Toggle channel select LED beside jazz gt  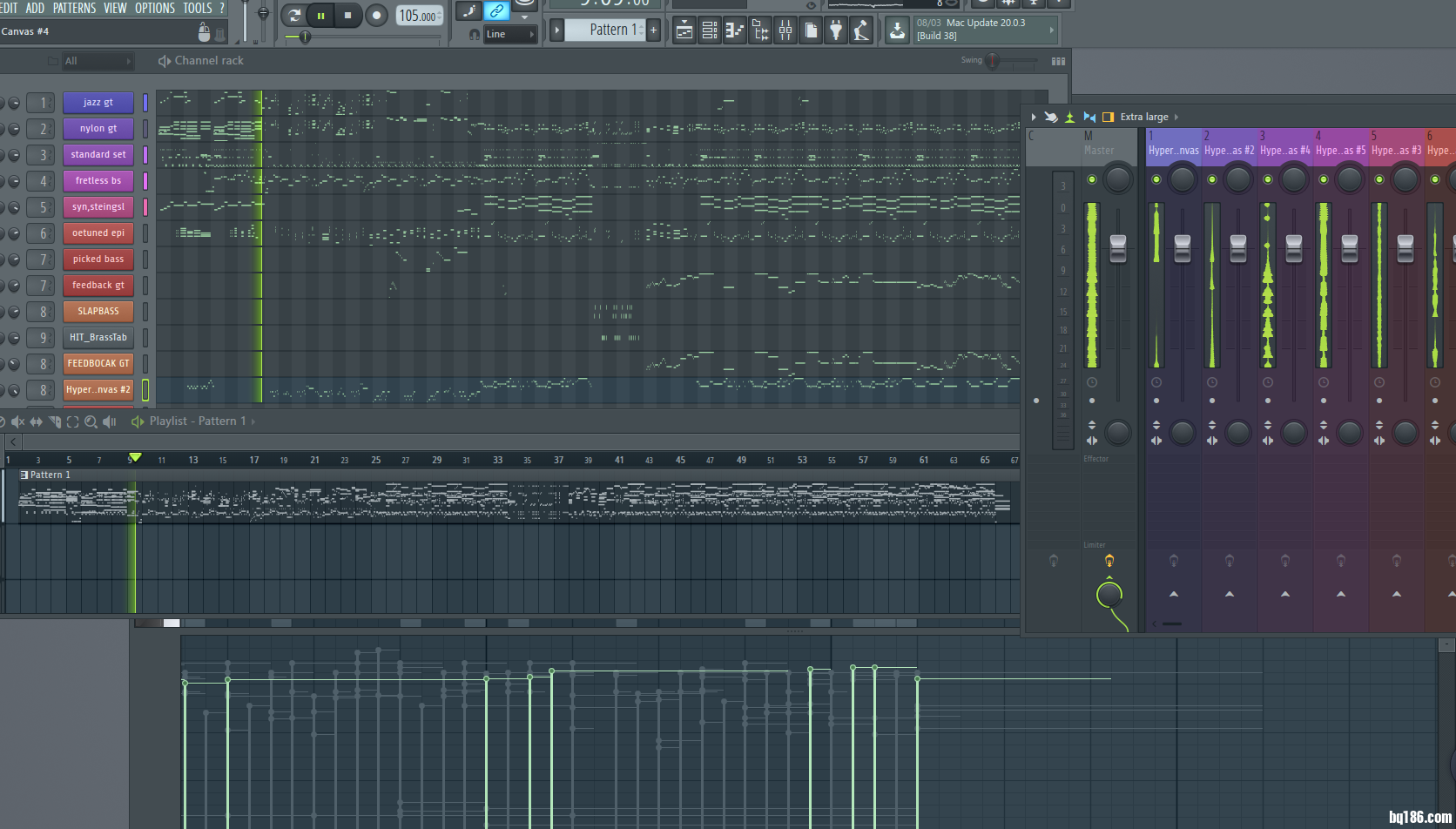(145, 102)
